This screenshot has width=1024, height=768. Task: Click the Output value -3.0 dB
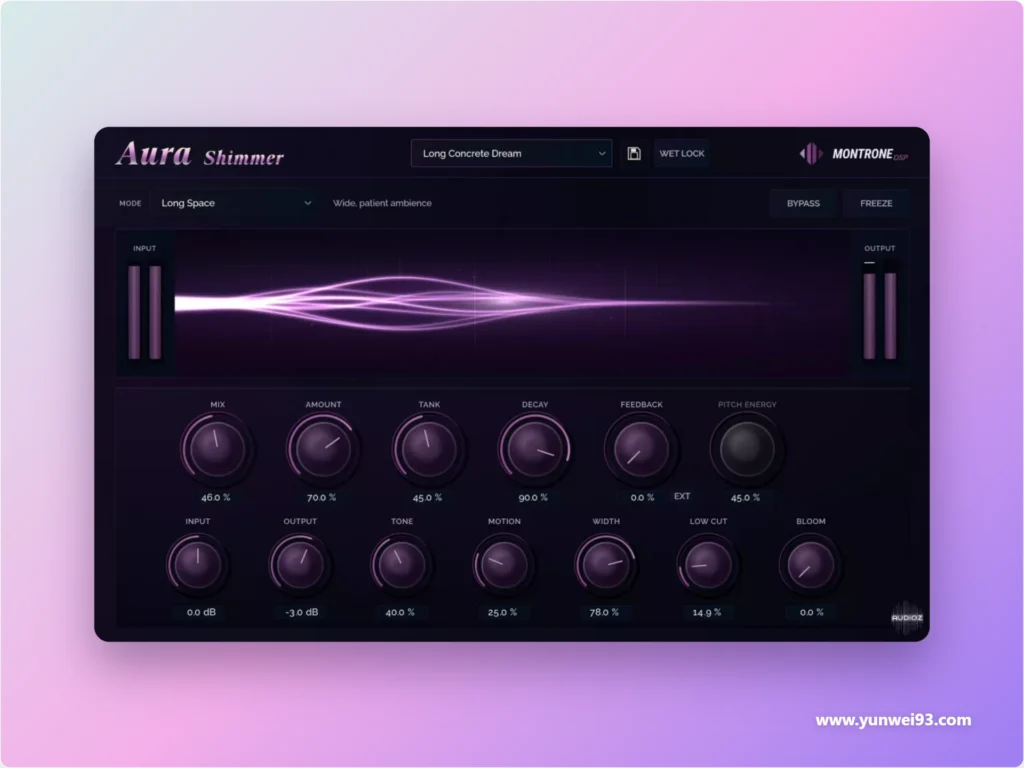(x=302, y=612)
